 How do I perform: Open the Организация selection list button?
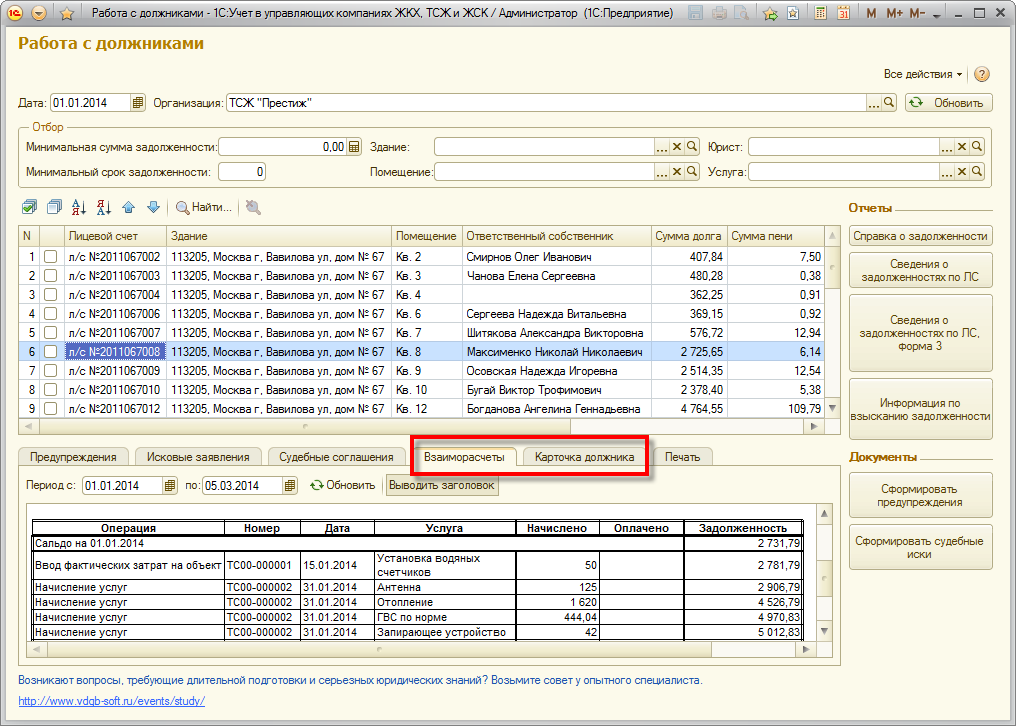click(x=874, y=102)
